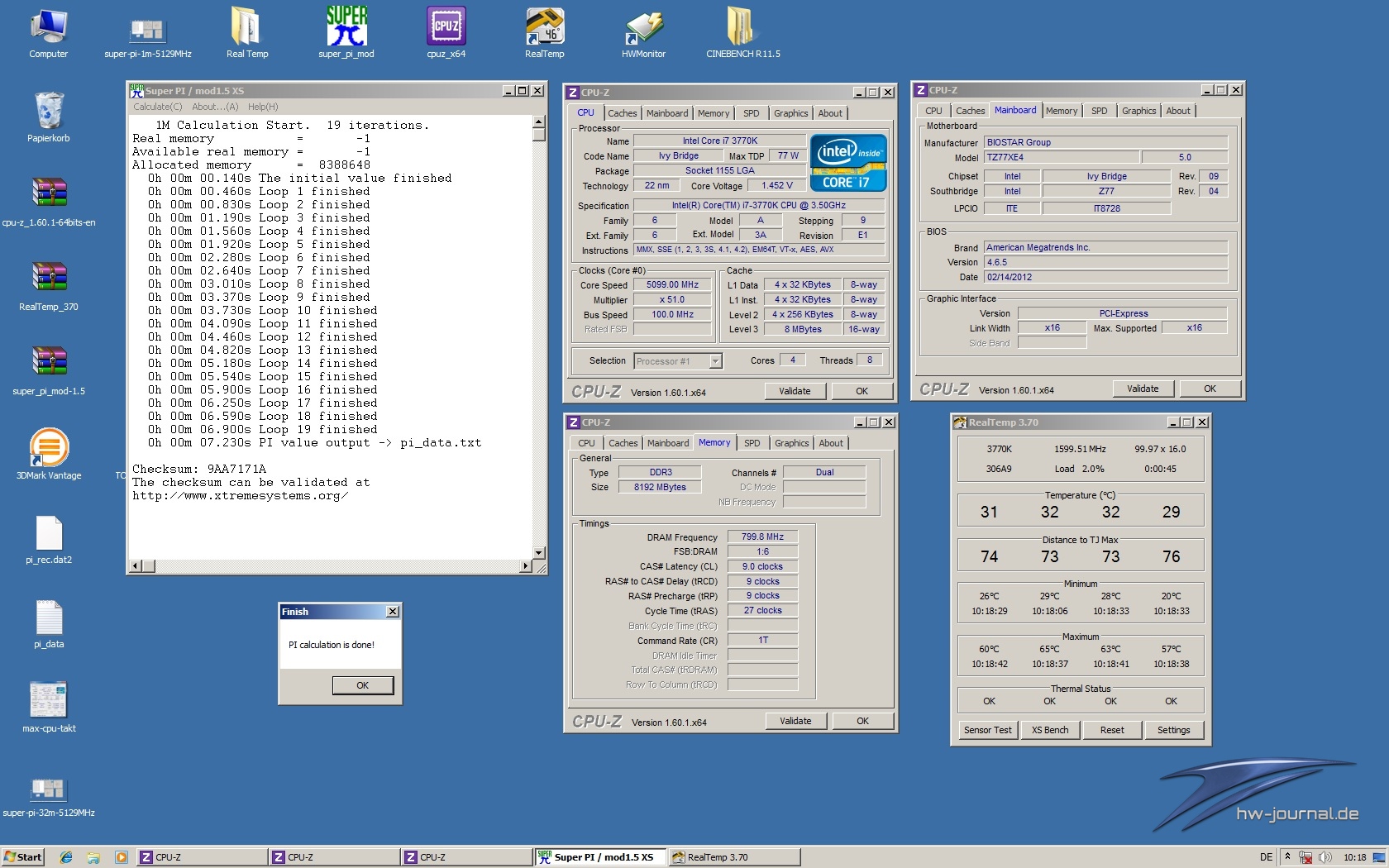Click OK in Mainboard CPU-Z window
The image size is (1389, 868).
click(x=1210, y=389)
